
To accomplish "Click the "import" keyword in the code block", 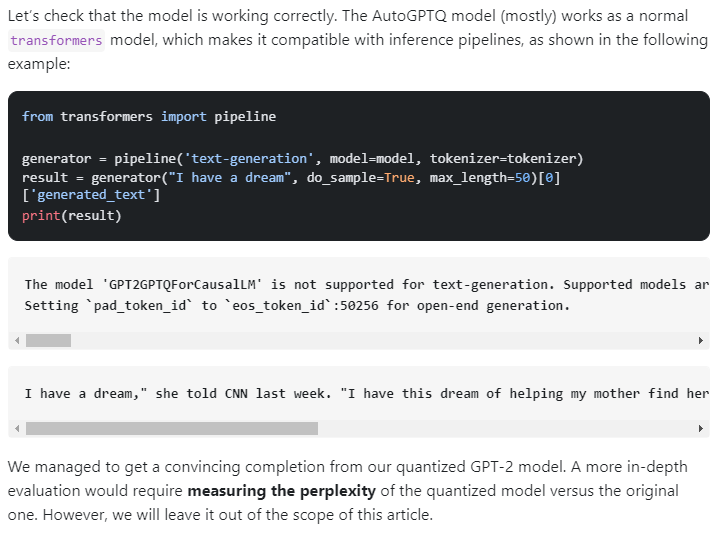I will pos(183,116).
